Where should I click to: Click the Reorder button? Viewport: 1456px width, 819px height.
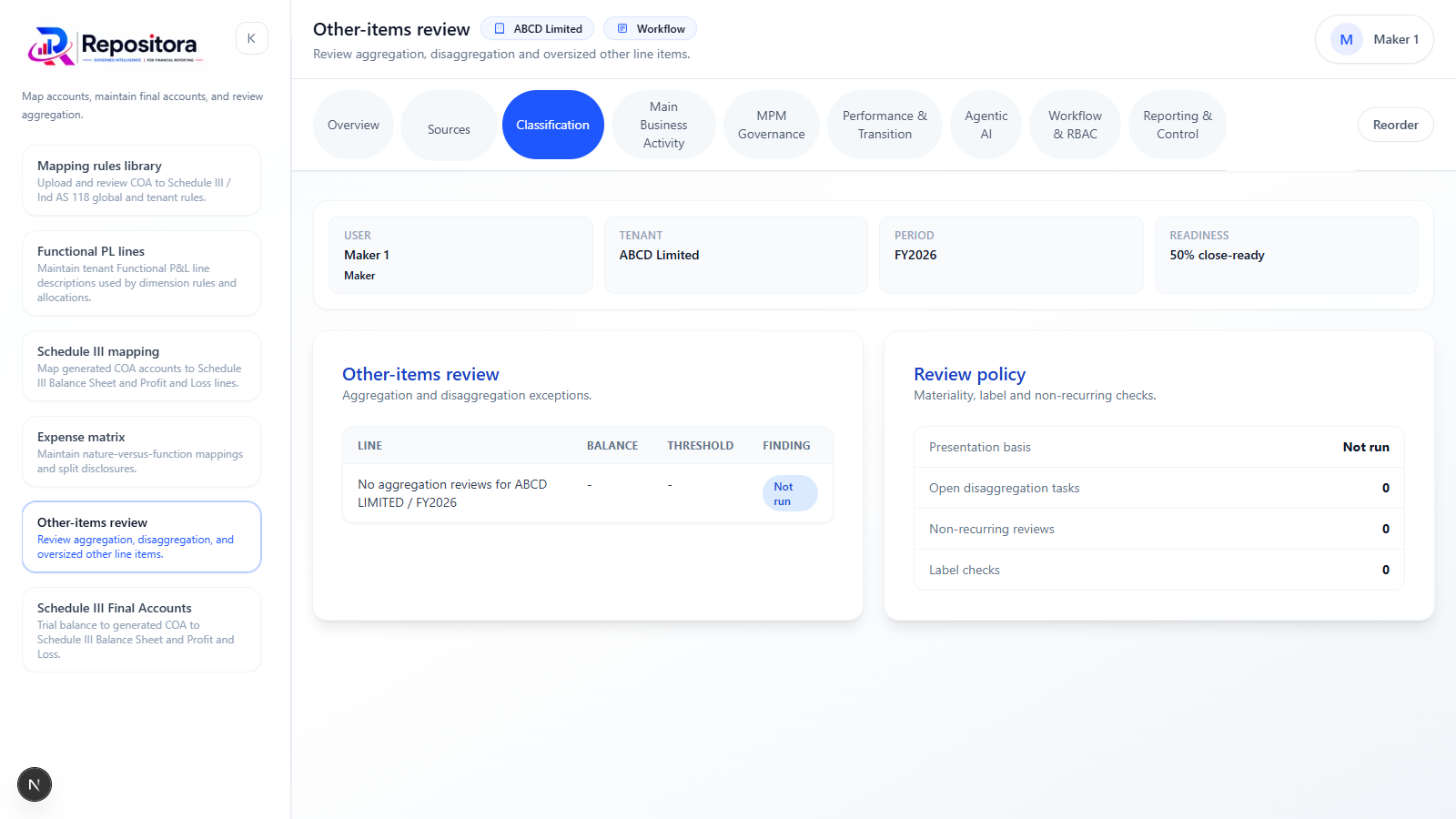pos(1395,125)
